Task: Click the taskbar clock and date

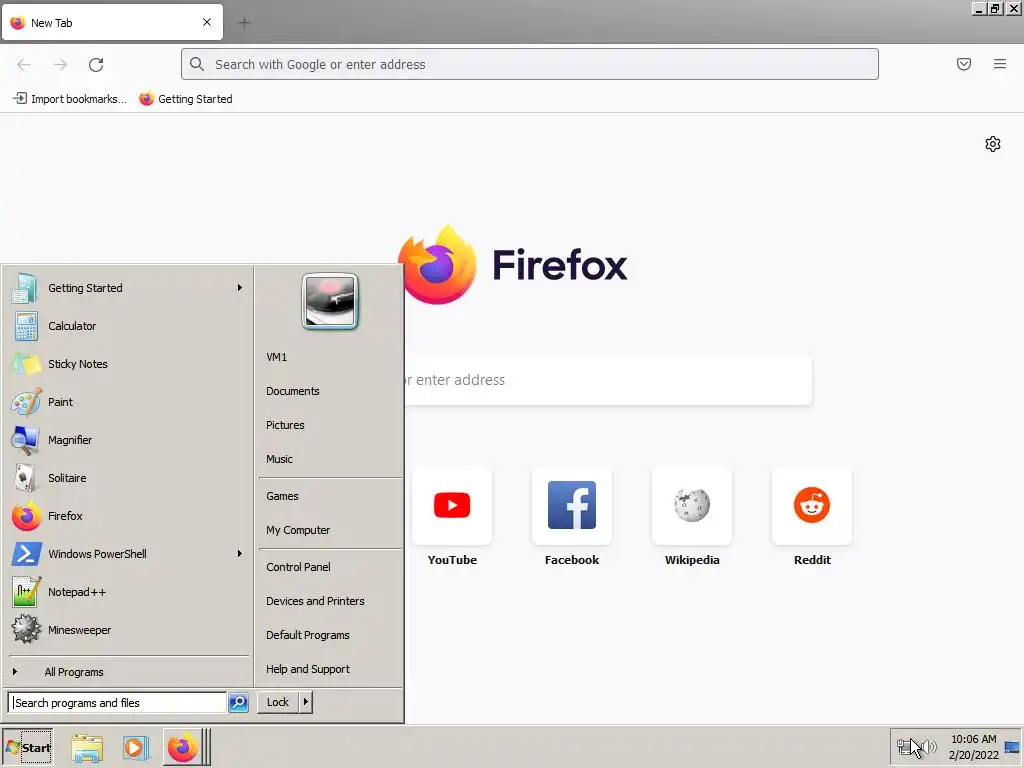Action: coord(974,747)
